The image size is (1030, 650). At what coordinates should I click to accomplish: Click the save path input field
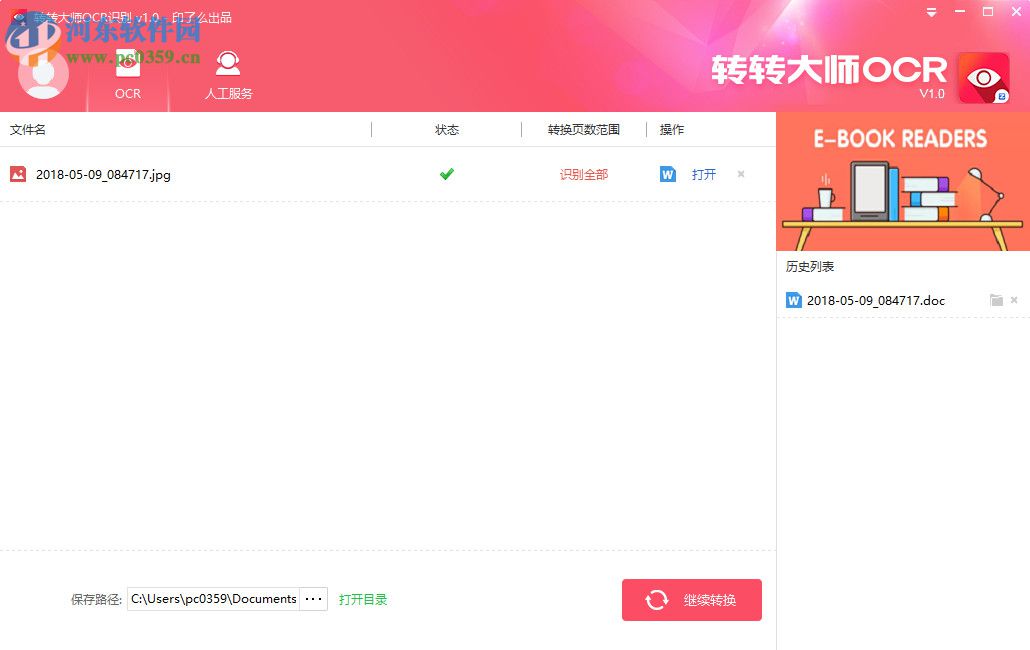[x=212, y=598]
